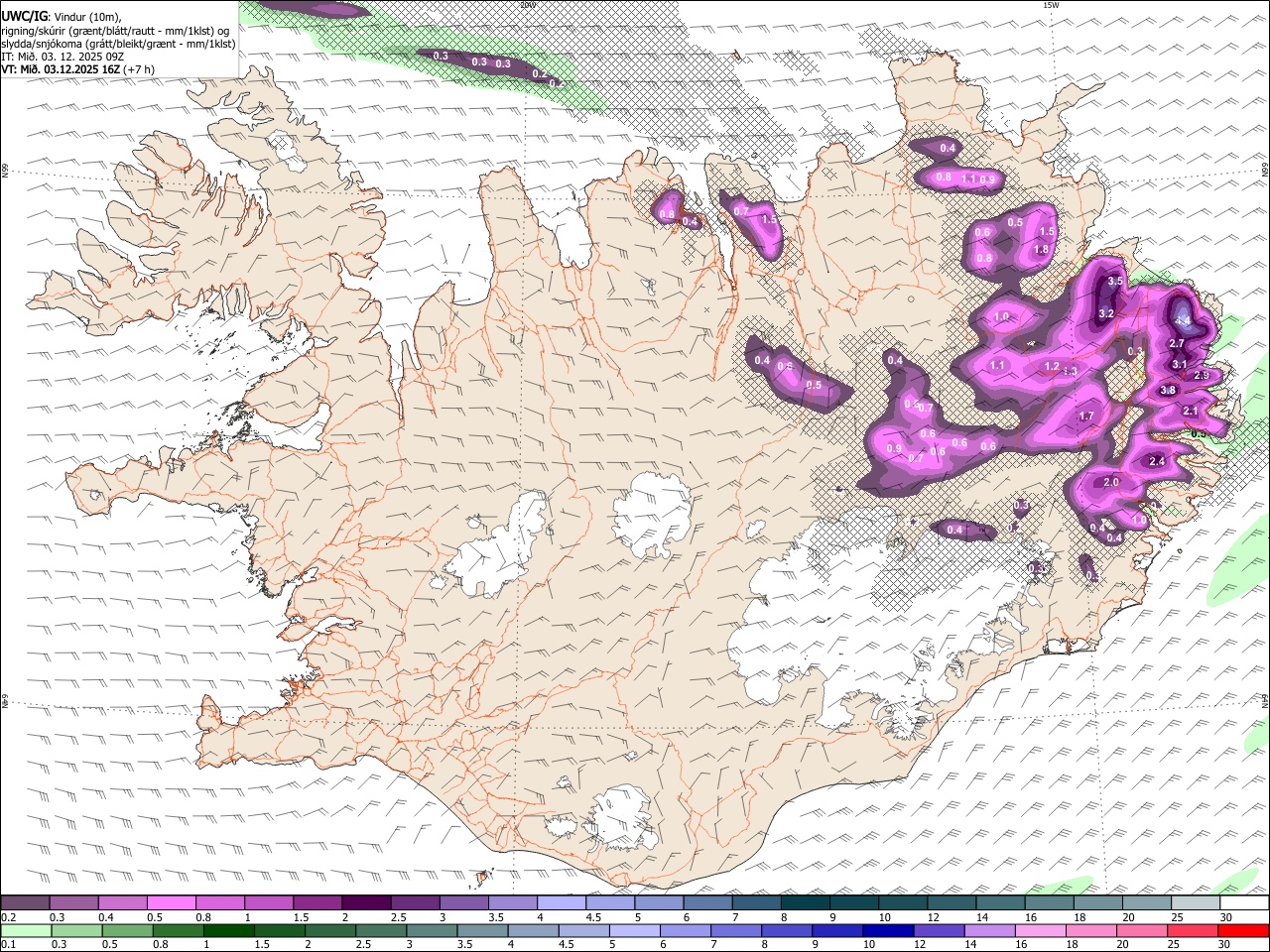Viewport: 1270px width, 952px height.
Task: Pick the bright red 30 swatch in lower scale
Action: (x=1243, y=930)
